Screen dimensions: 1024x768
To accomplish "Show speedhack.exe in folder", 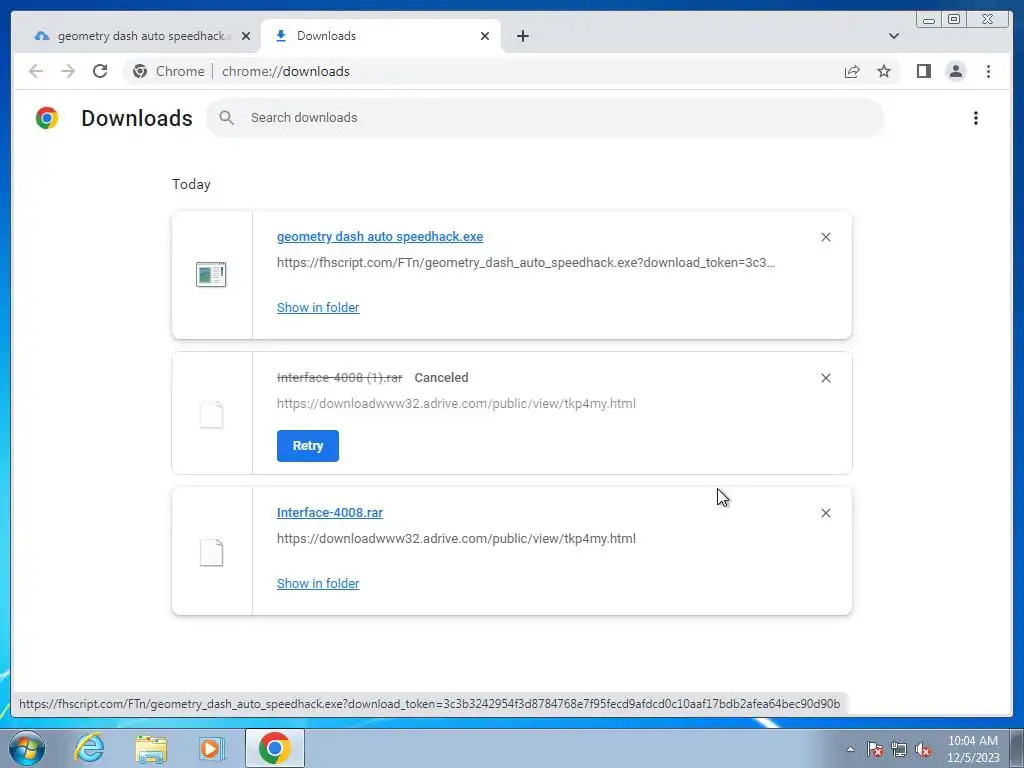I will pos(318,308).
